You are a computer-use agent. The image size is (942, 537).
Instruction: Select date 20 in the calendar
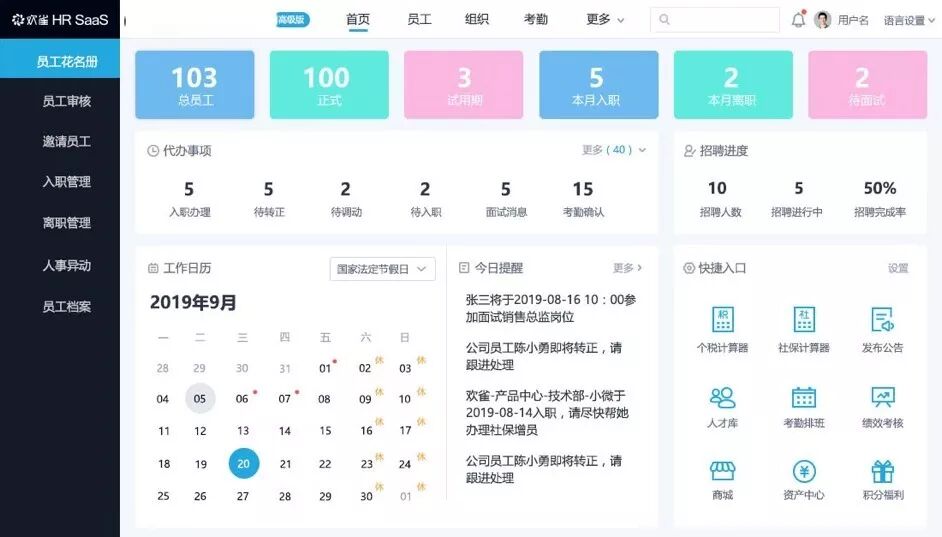tap(243, 463)
